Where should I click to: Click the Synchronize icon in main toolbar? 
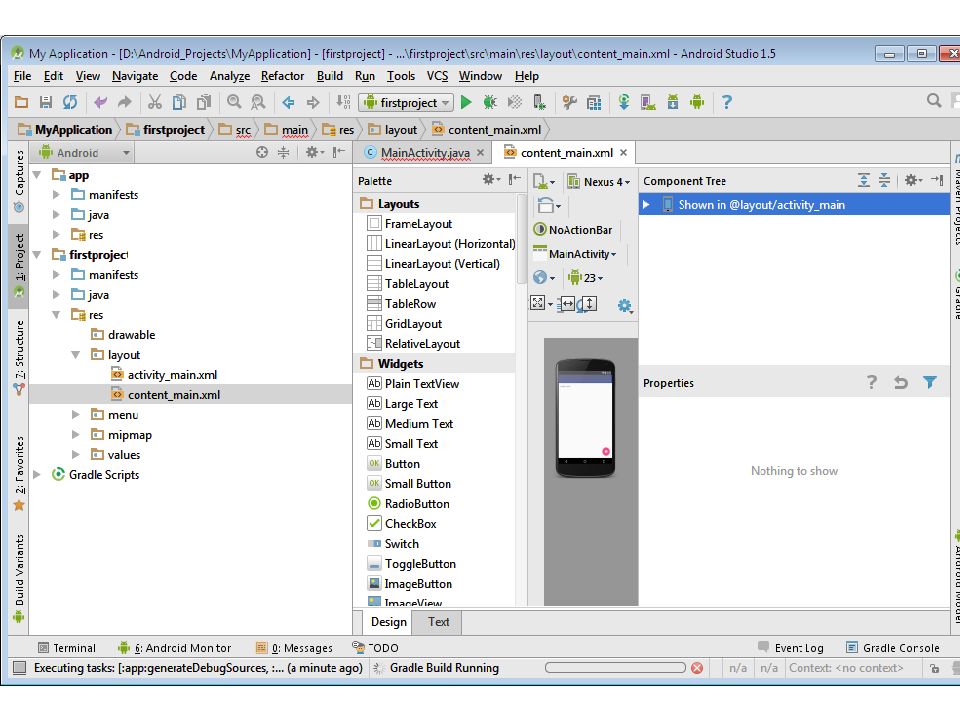[70, 102]
